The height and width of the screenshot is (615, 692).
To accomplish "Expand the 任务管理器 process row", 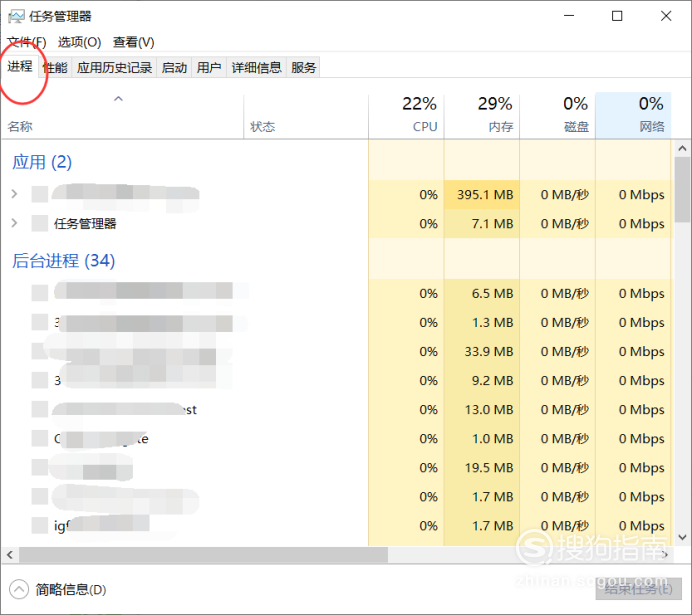I will [x=14, y=223].
